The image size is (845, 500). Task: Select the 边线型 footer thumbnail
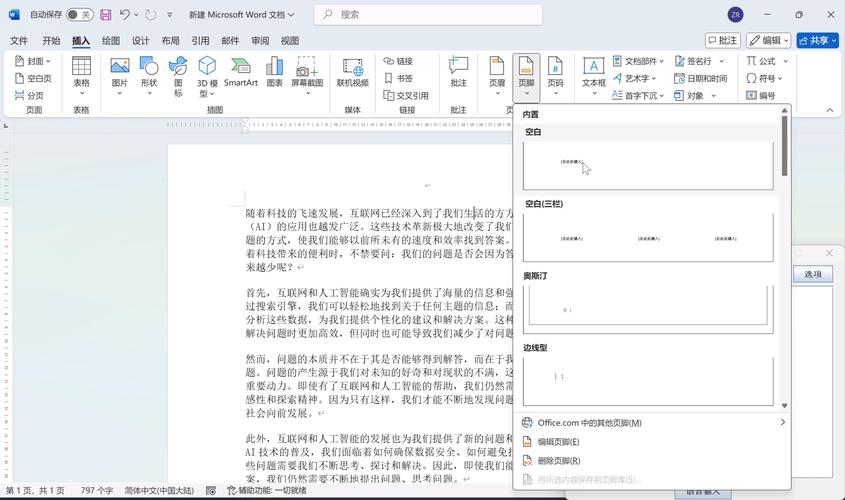click(x=648, y=381)
